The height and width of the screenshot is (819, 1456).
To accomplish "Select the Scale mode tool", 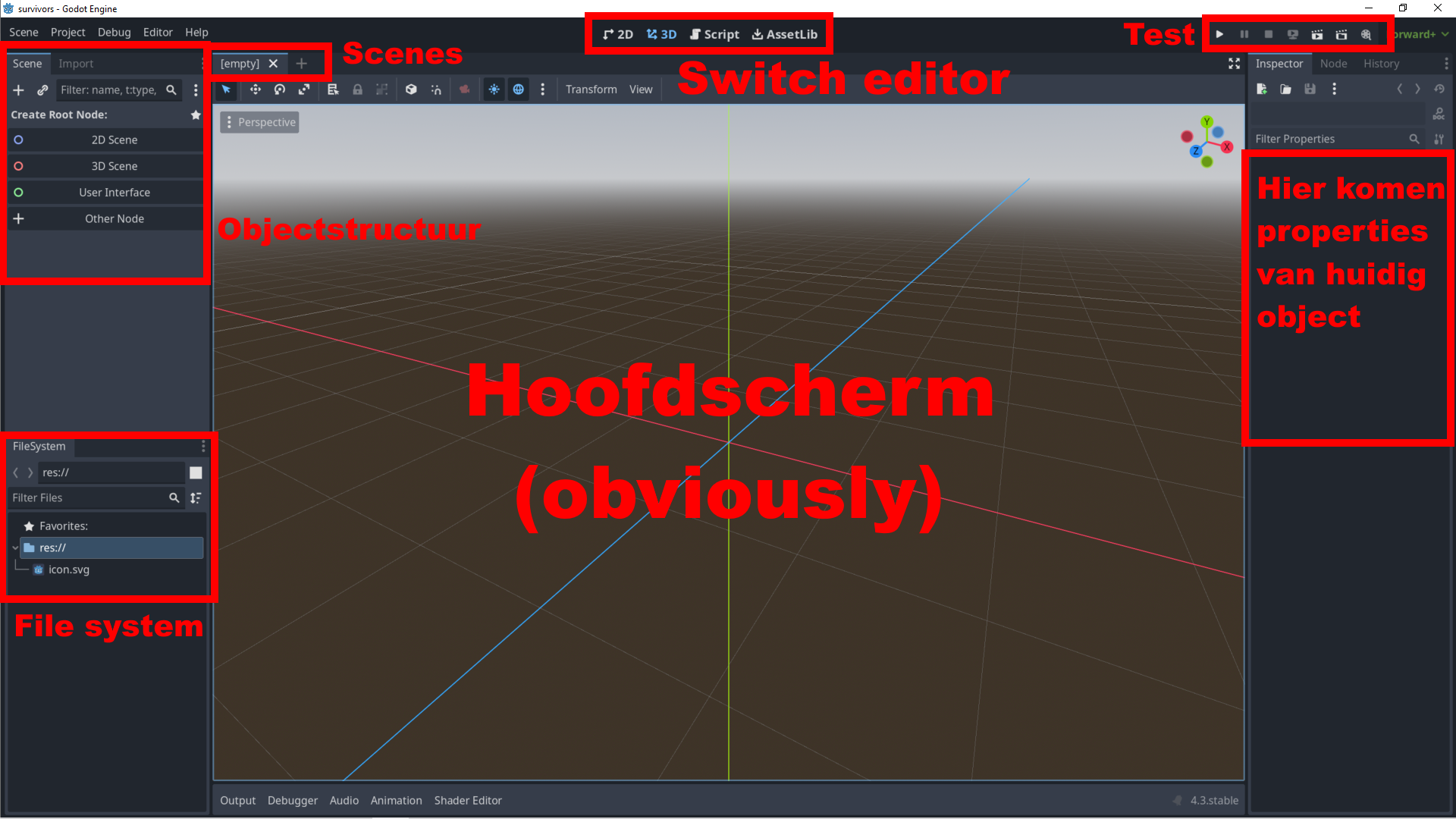I will 304,89.
